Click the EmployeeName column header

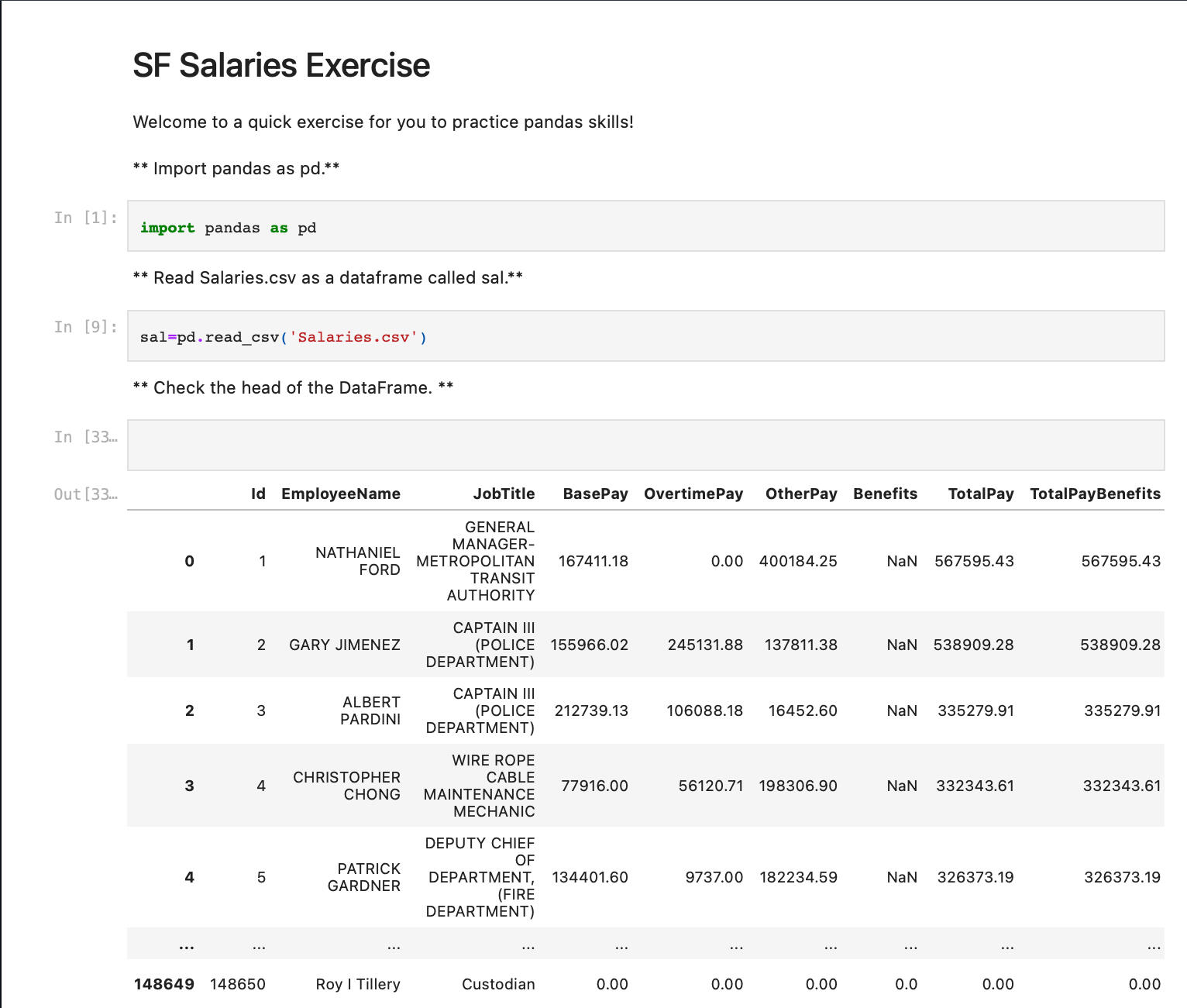coord(340,494)
